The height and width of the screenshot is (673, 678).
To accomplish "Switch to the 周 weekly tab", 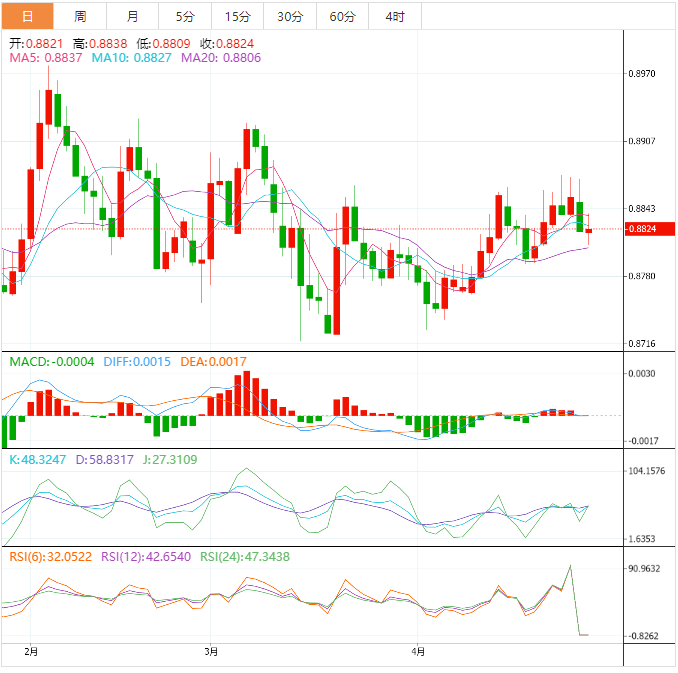I will pyautogui.click(x=80, y=16).
